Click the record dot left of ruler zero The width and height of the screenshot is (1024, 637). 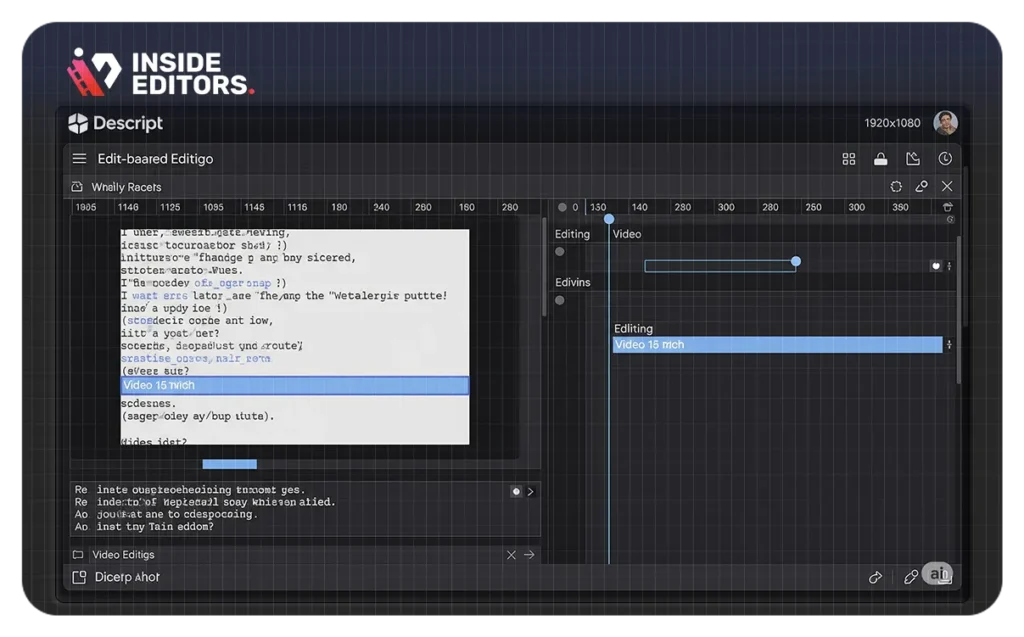(562, 207)
